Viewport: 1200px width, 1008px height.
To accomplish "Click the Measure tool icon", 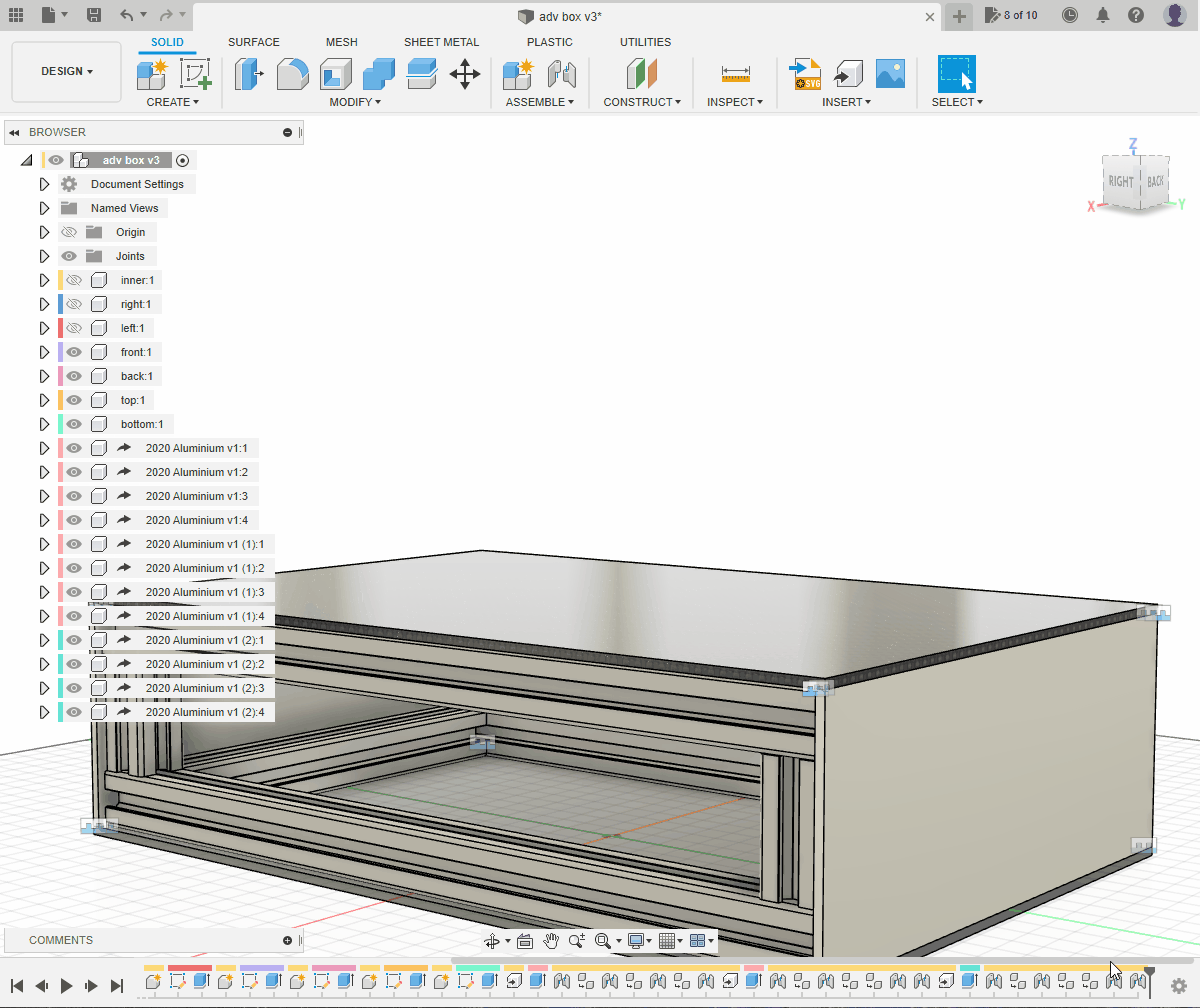I will click(735, 74).
